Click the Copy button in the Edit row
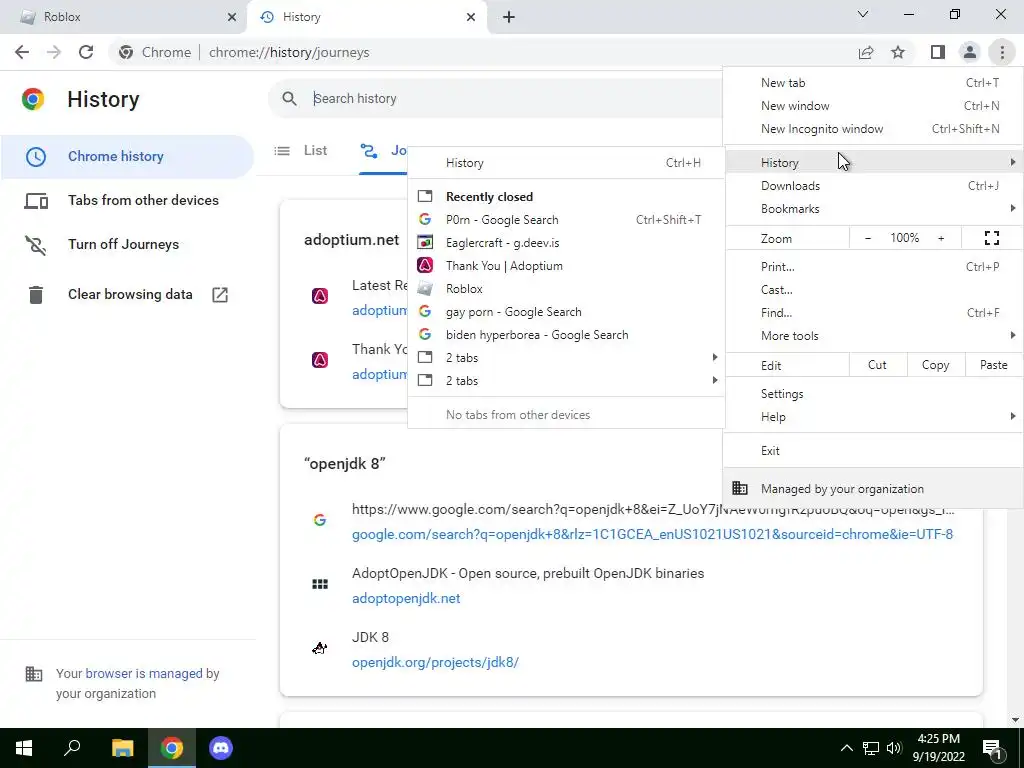The height and width of the screenshot is (768, 1024). pos(935,365)
